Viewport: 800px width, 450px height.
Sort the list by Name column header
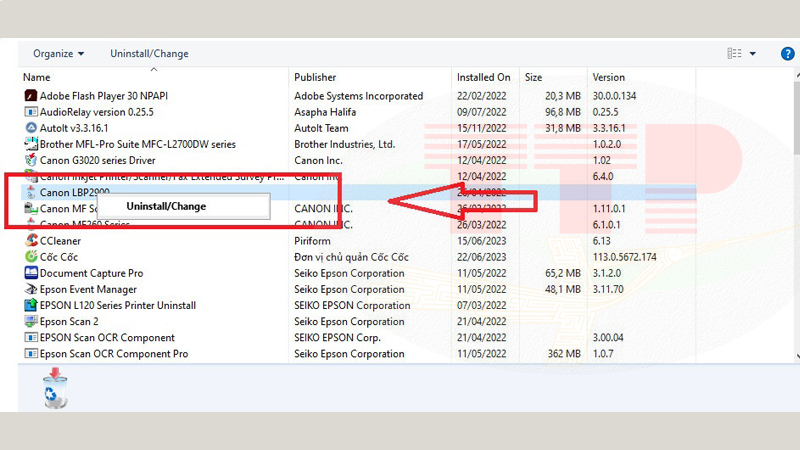click(x=37, y=77)
